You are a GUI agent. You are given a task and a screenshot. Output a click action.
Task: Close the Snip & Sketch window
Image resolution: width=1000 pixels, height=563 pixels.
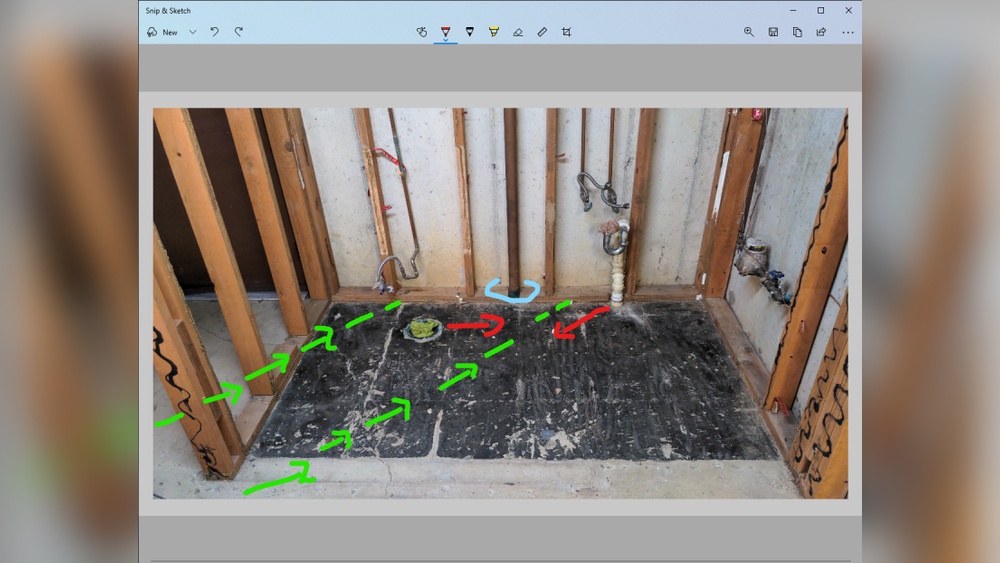point(848,10)
